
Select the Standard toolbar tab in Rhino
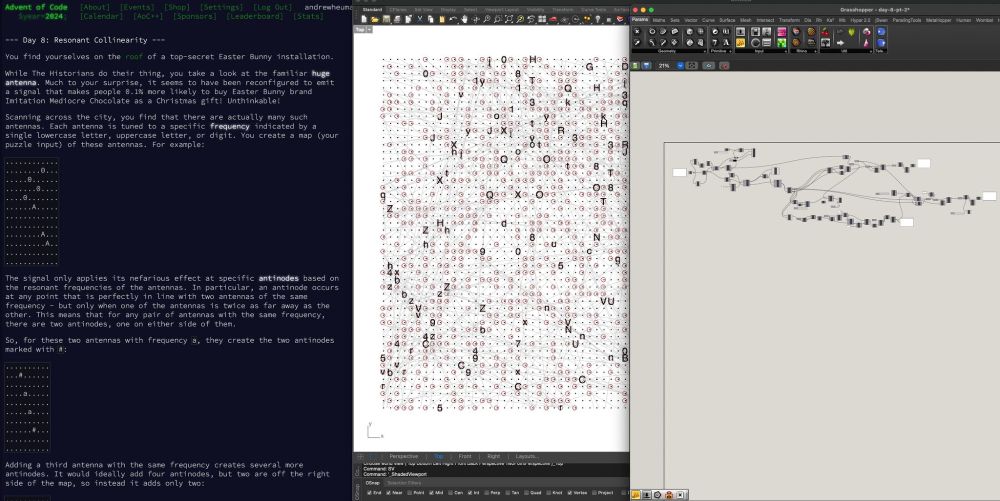[x=372, y=10]
